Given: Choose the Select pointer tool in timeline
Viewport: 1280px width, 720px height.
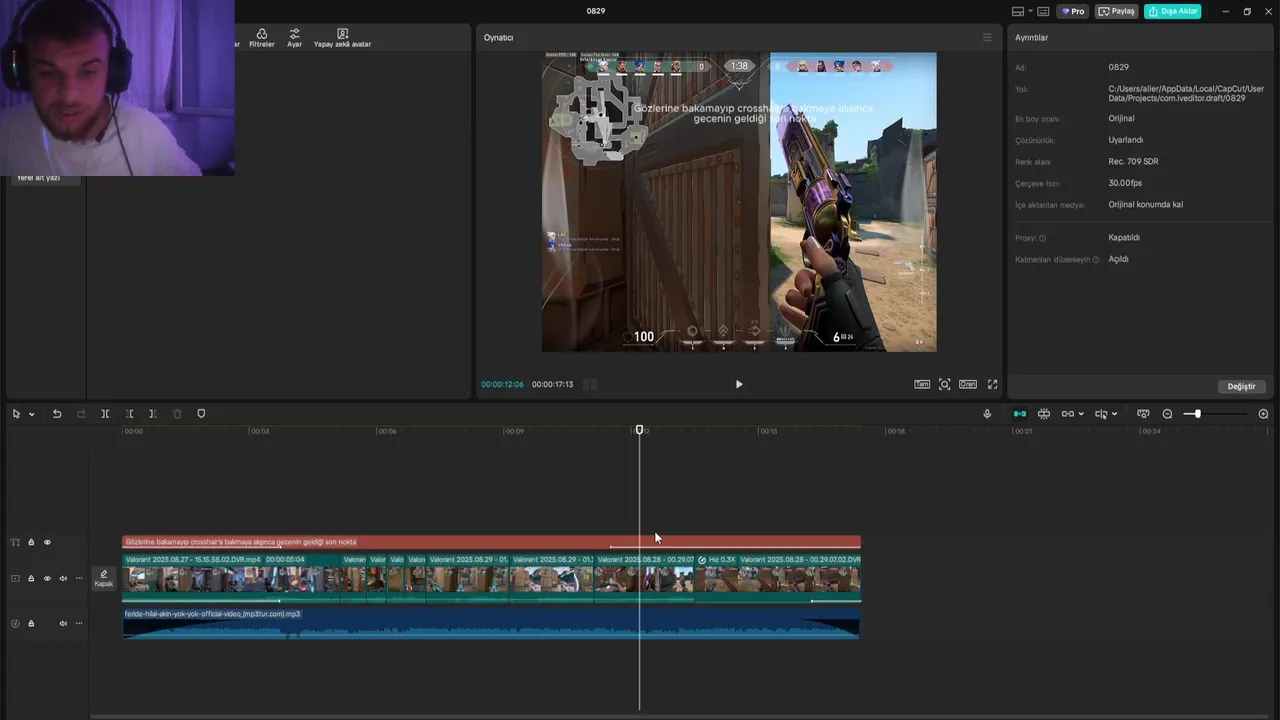Looking at the screenshot, I should coord(16,414).
